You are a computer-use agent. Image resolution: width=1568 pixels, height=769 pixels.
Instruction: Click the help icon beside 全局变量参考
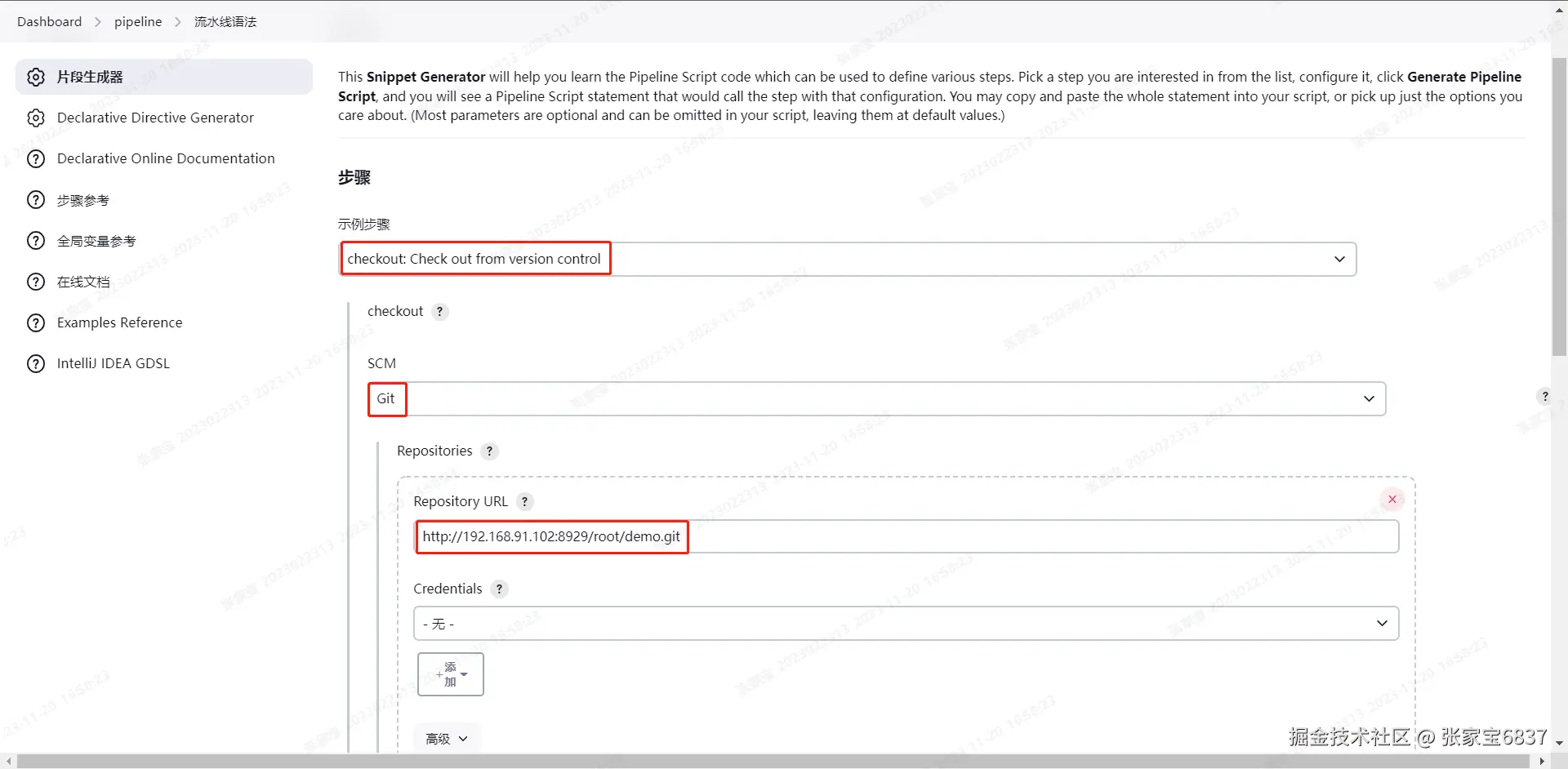(x=36, y=241)
